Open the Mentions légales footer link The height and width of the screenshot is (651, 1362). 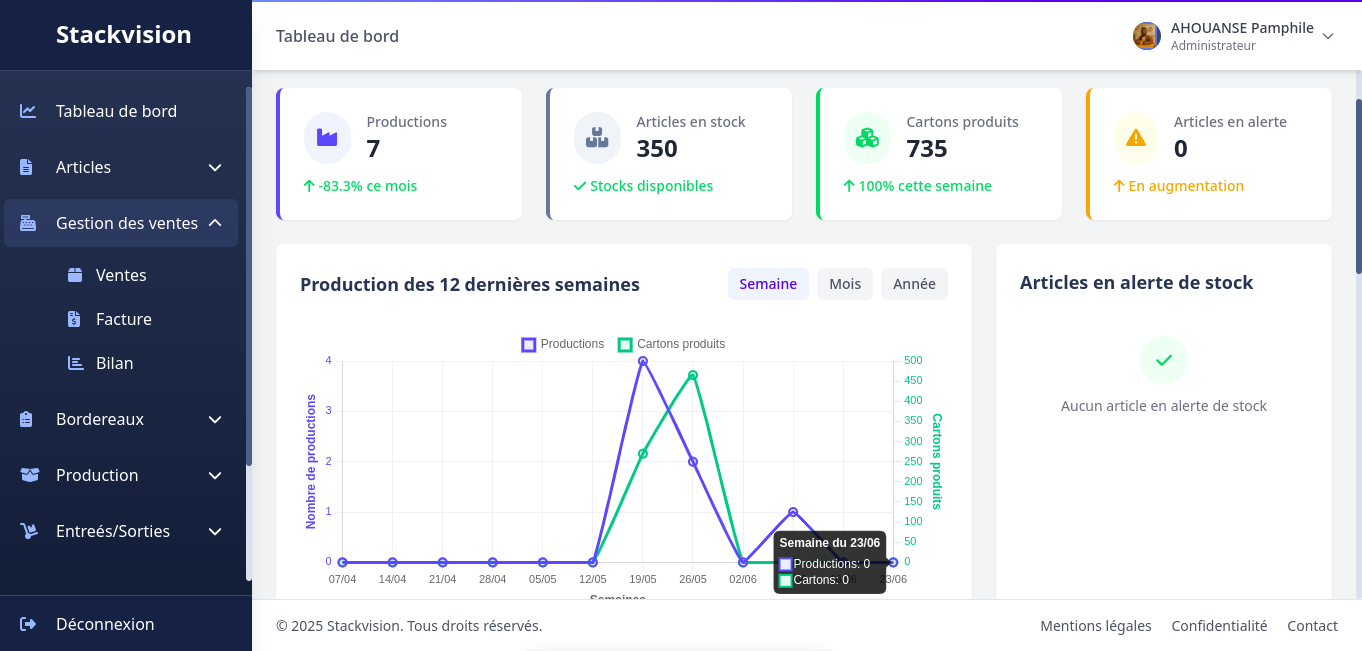(x=1095, y=626)
